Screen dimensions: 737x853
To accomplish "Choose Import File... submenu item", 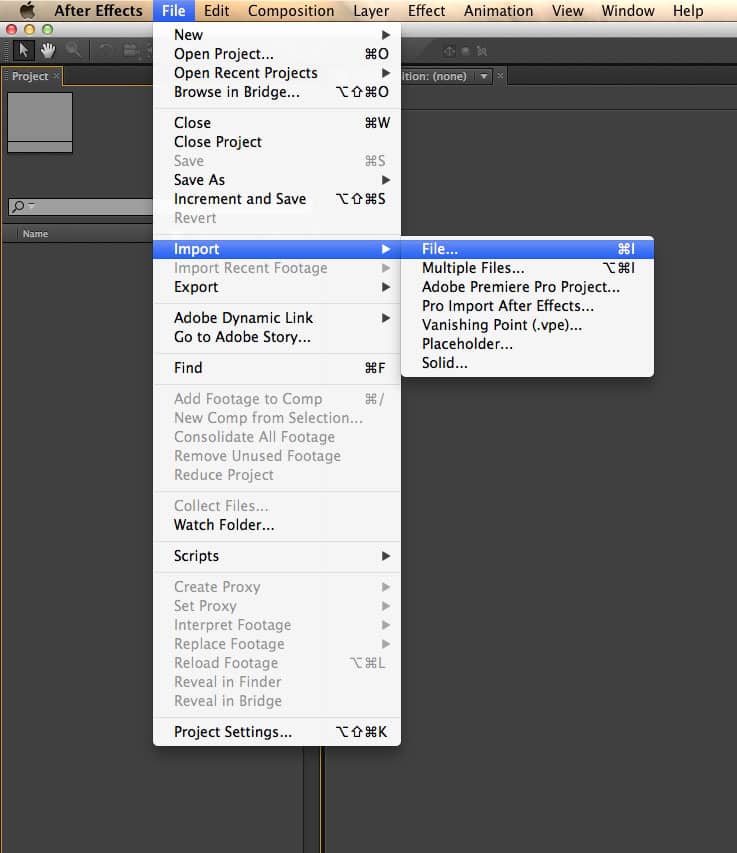I will pyautogui.click(x=528, y=249).
